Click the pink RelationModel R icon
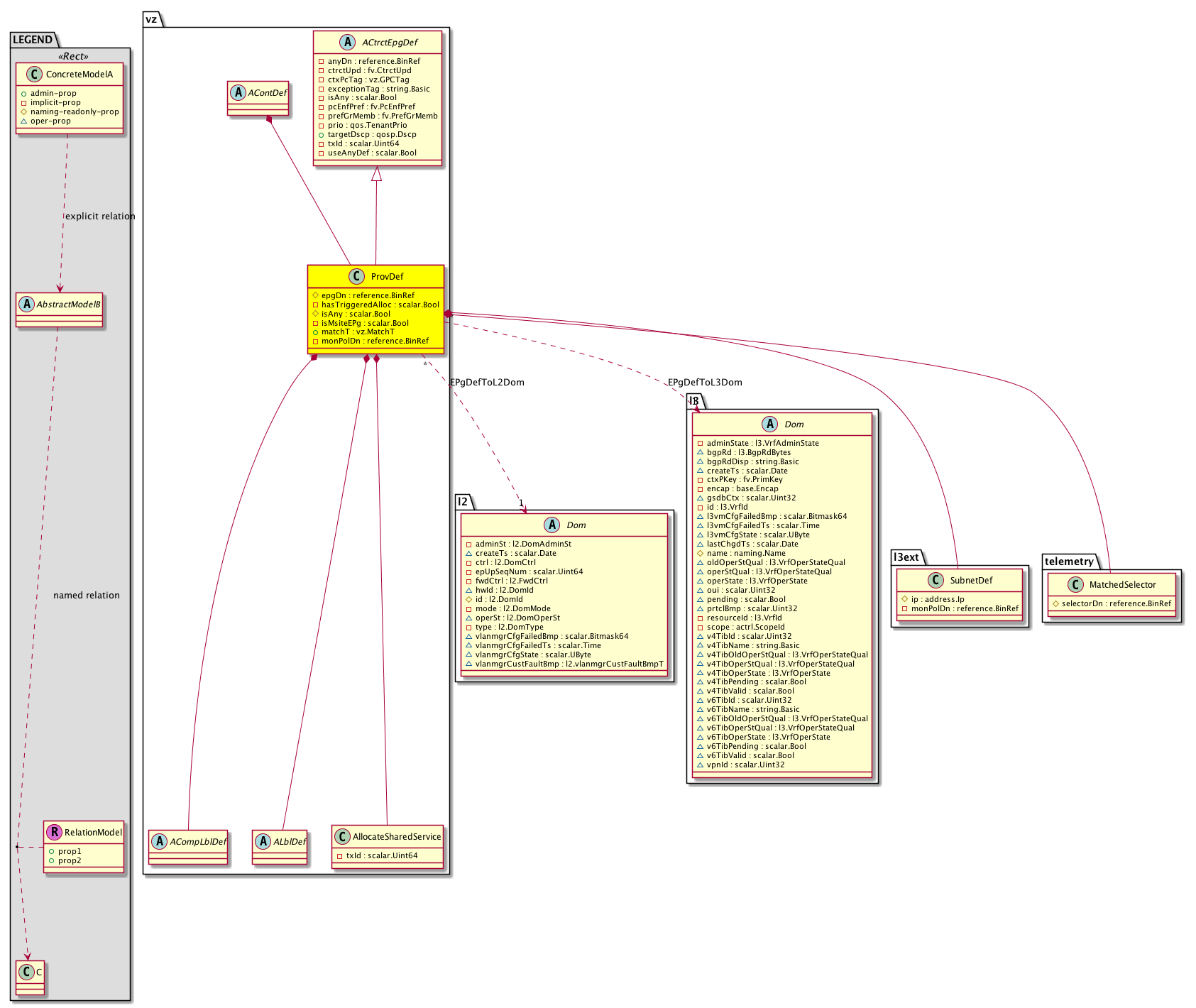This screenshot has height=1008, width=1196. (54, 832)
